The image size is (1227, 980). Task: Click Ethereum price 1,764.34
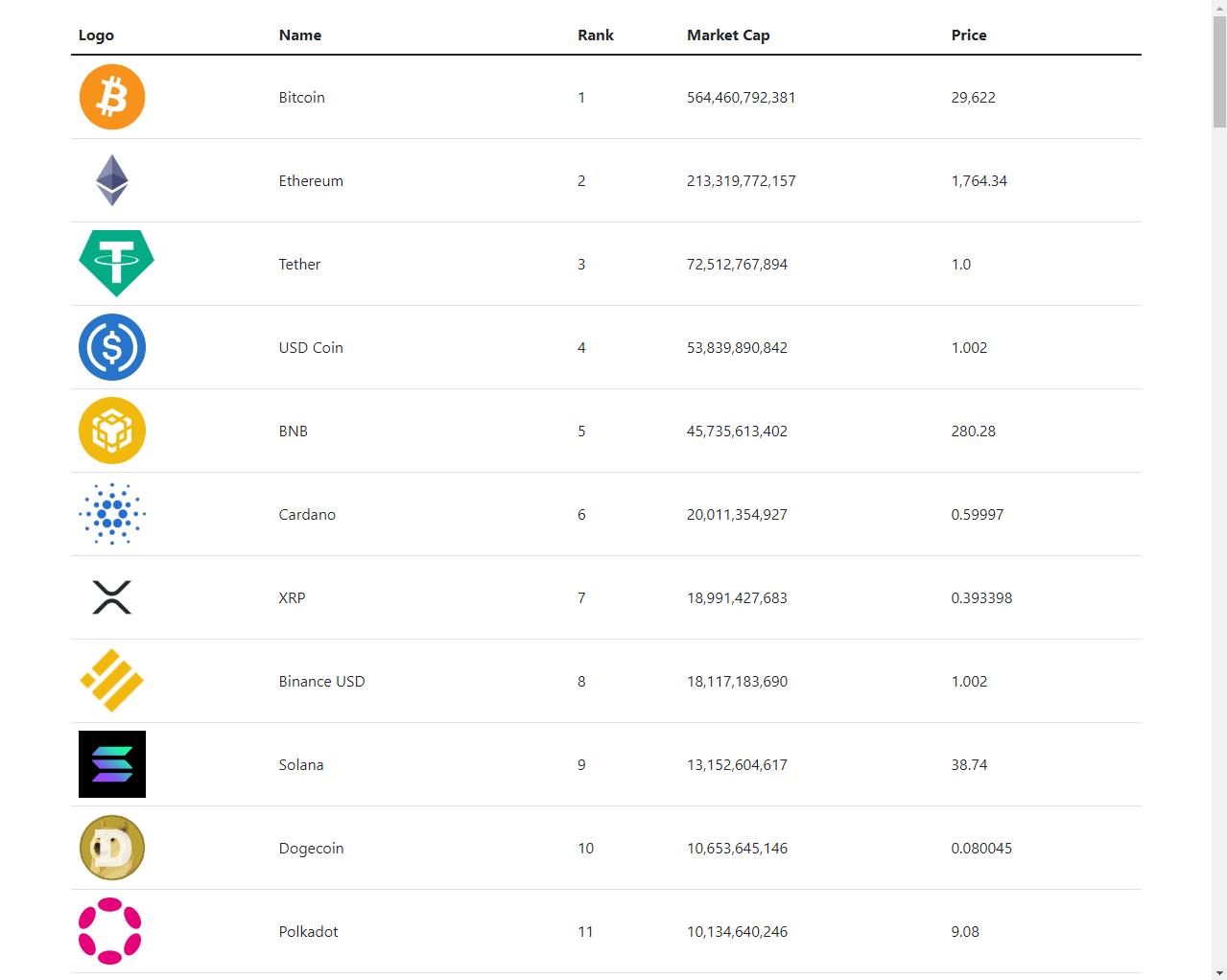pos(979,181)
